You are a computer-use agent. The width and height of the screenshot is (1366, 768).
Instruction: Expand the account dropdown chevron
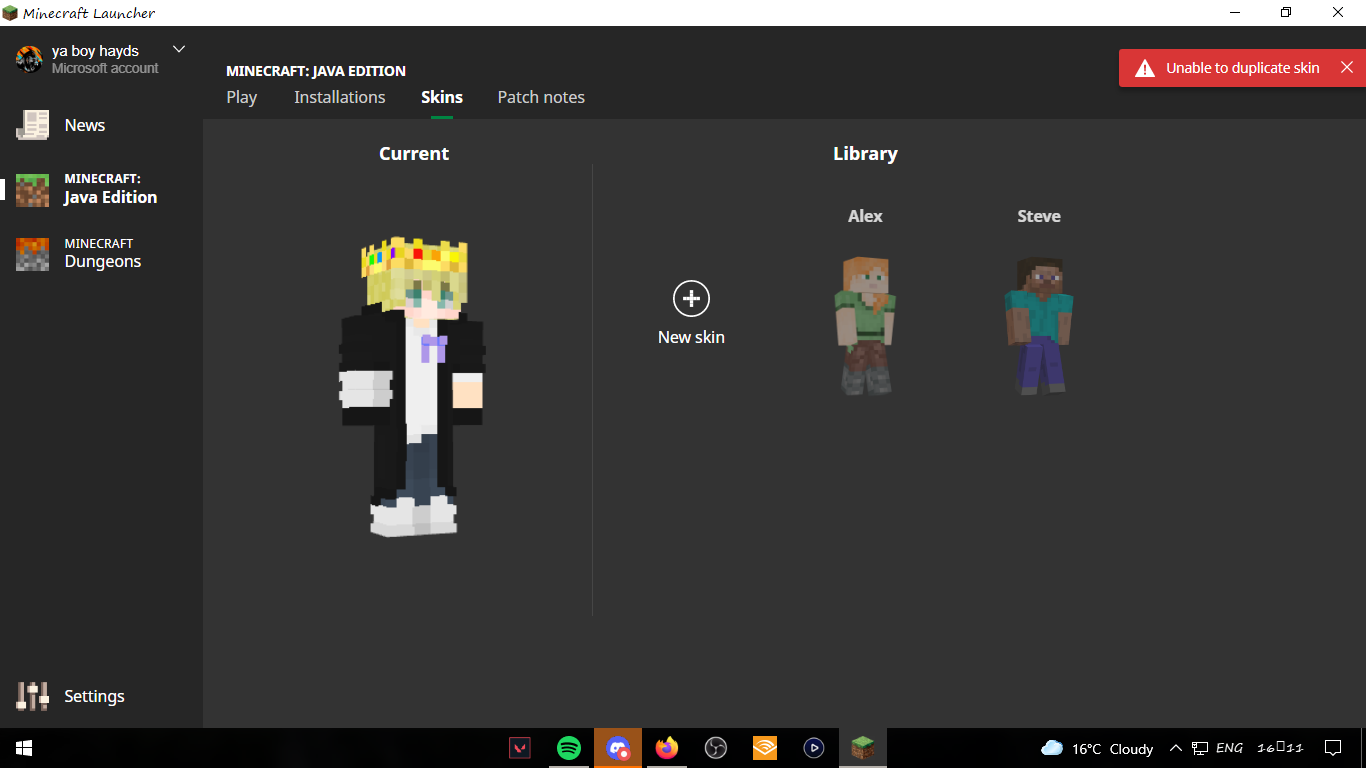pyautogui.click(x=179, y=49)
